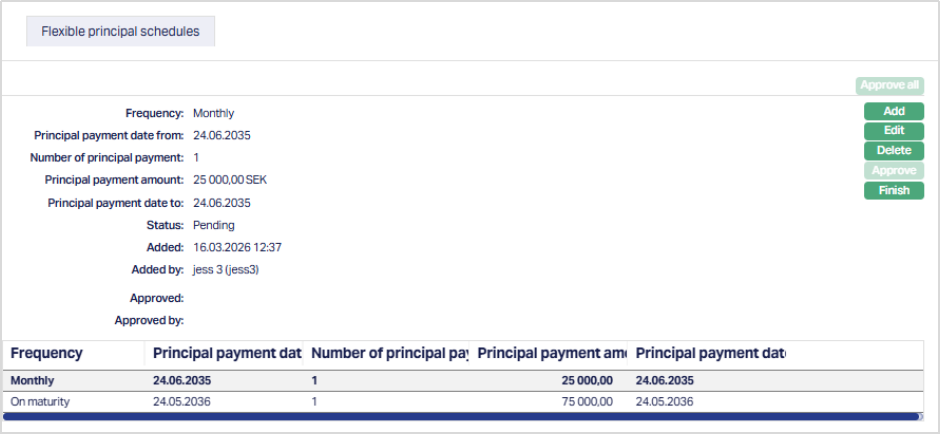Click the Principal payment amount column header
940x434 pixels.
tap(551, 354)
